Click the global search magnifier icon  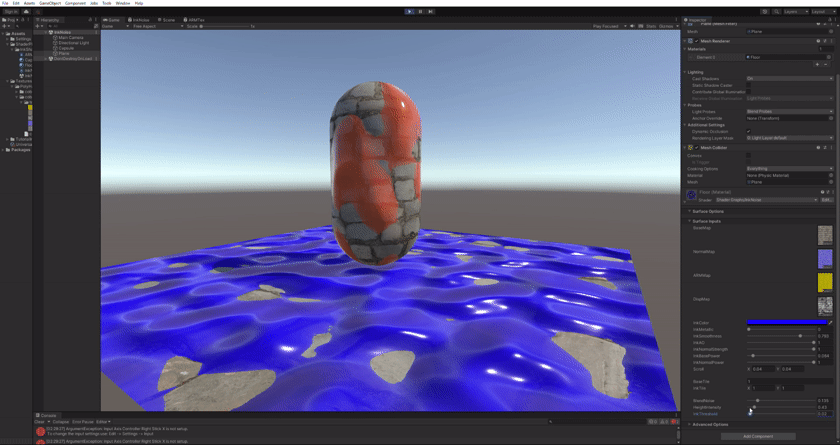777,11
